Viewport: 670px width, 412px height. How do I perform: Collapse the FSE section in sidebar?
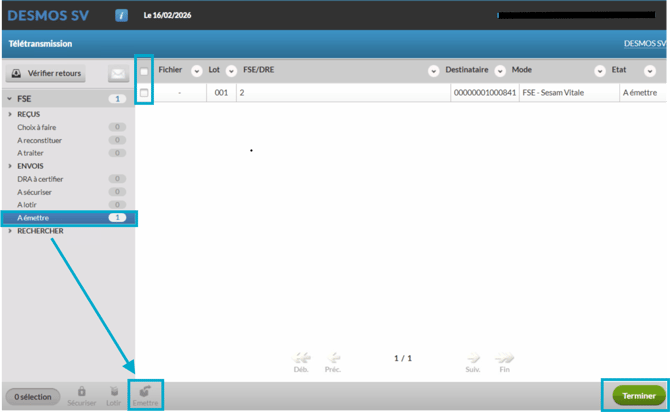click(x=10, y=99)
